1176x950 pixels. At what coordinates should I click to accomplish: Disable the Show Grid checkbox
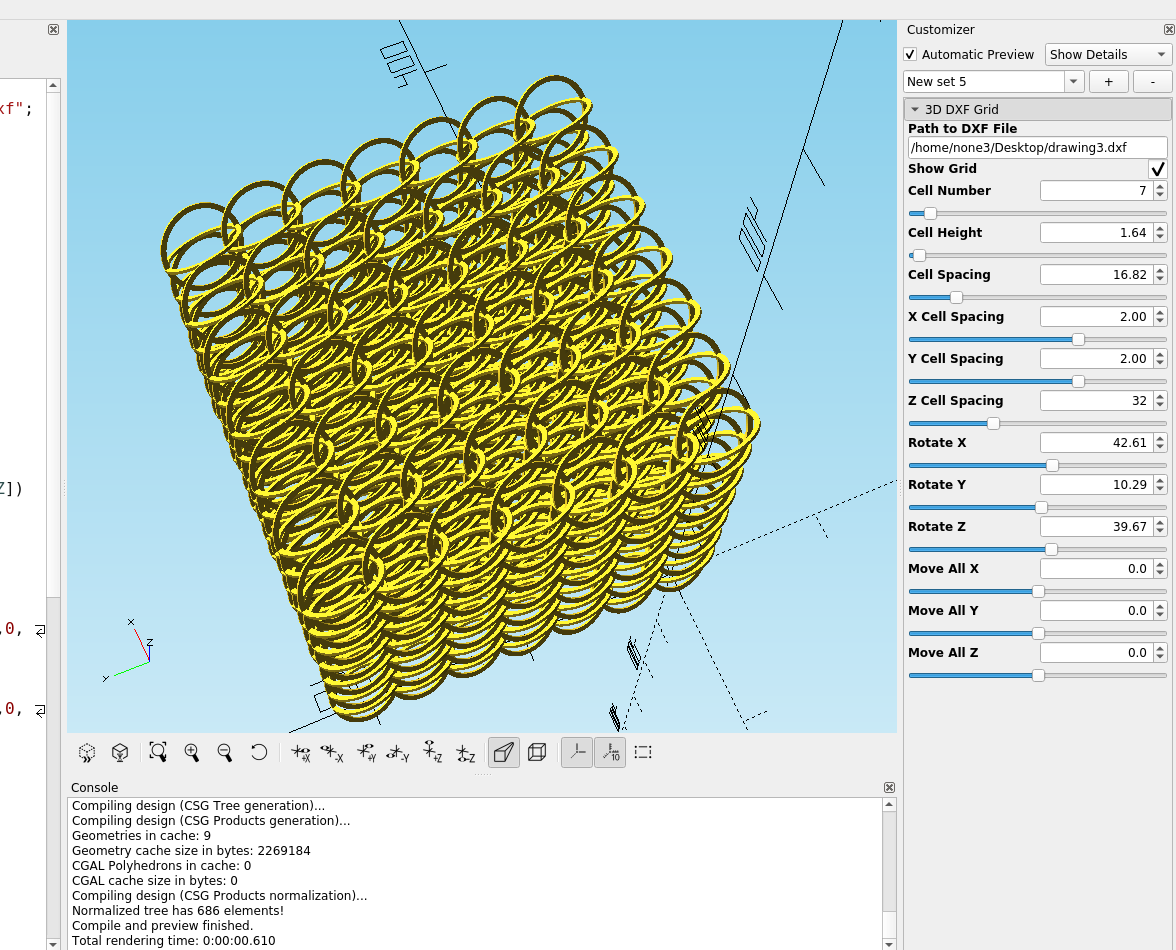pyautogui.click(x=1157, y=168)
